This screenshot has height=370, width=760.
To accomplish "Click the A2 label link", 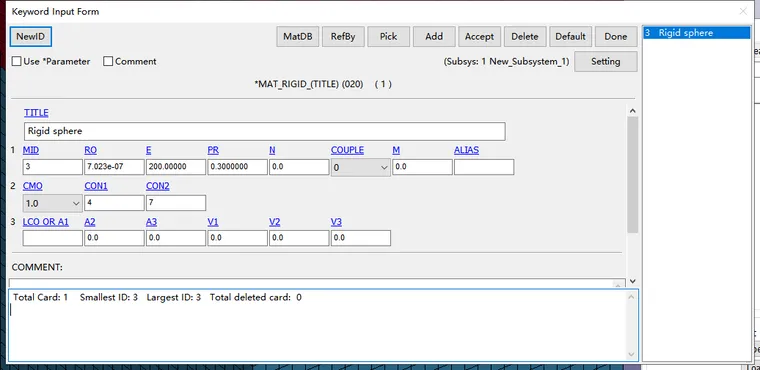I will click(90, 222).
